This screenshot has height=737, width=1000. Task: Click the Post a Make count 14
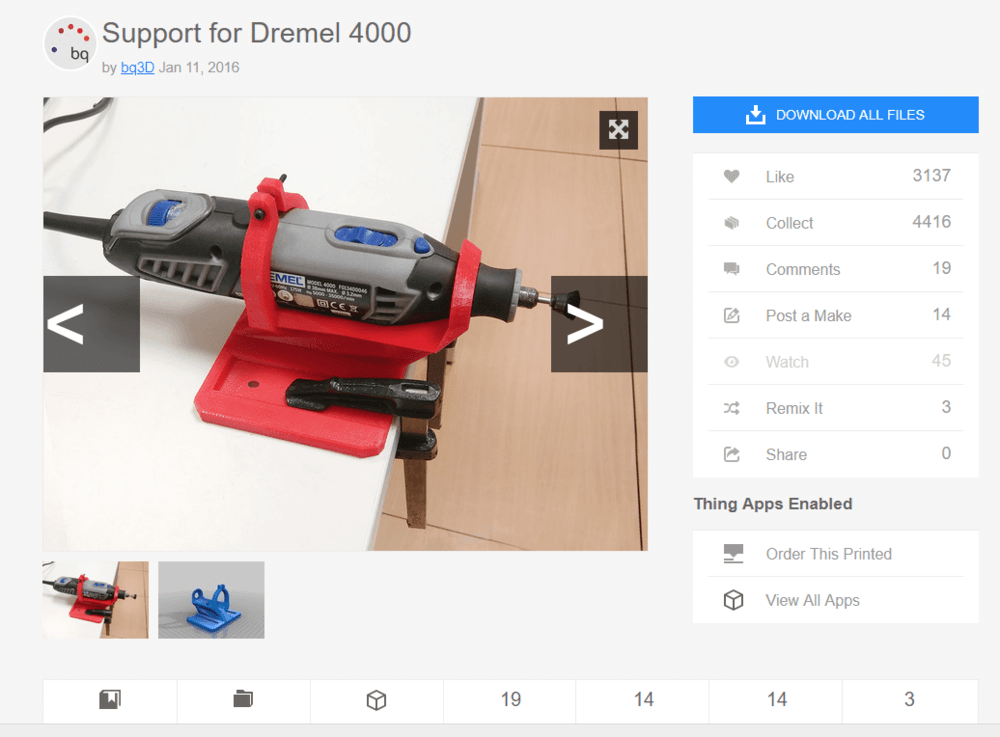point(942,314)
